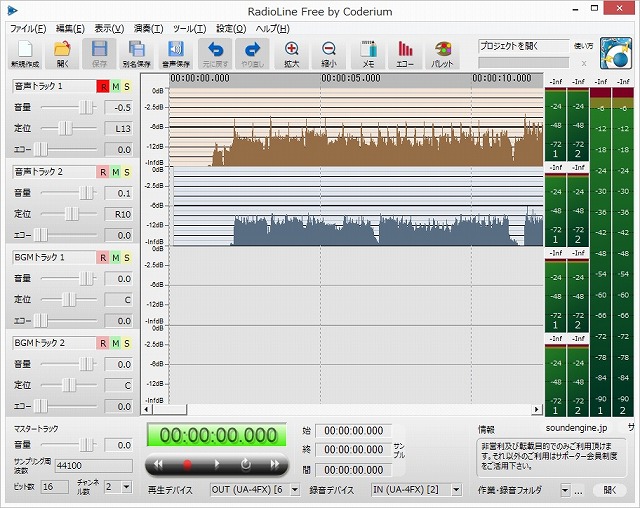
Task: Open the ツール(T) menu
Action: 189,29
